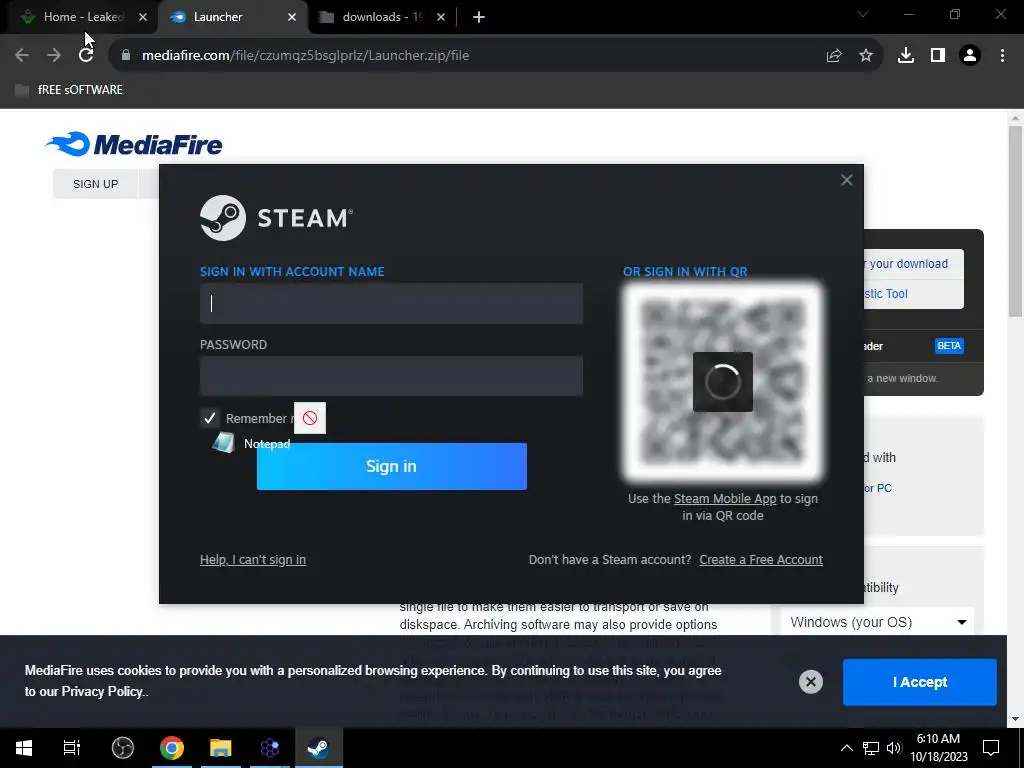Viewport: 1024px width, 768px height.
Task: Close the Steam sign-in dialog
Action: (x=846, y=180)
